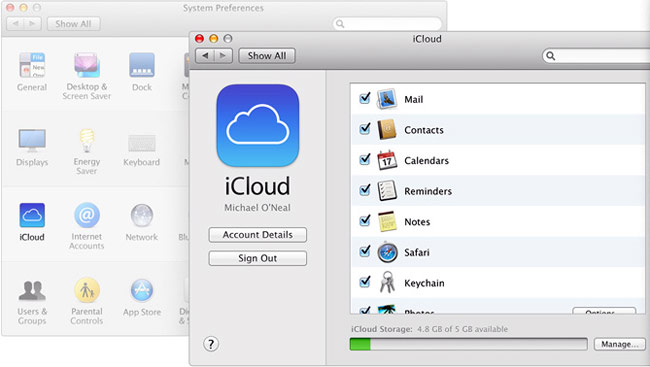Open Account Details
The height and width of the screenshot is (367, 650).
(257, 235)
